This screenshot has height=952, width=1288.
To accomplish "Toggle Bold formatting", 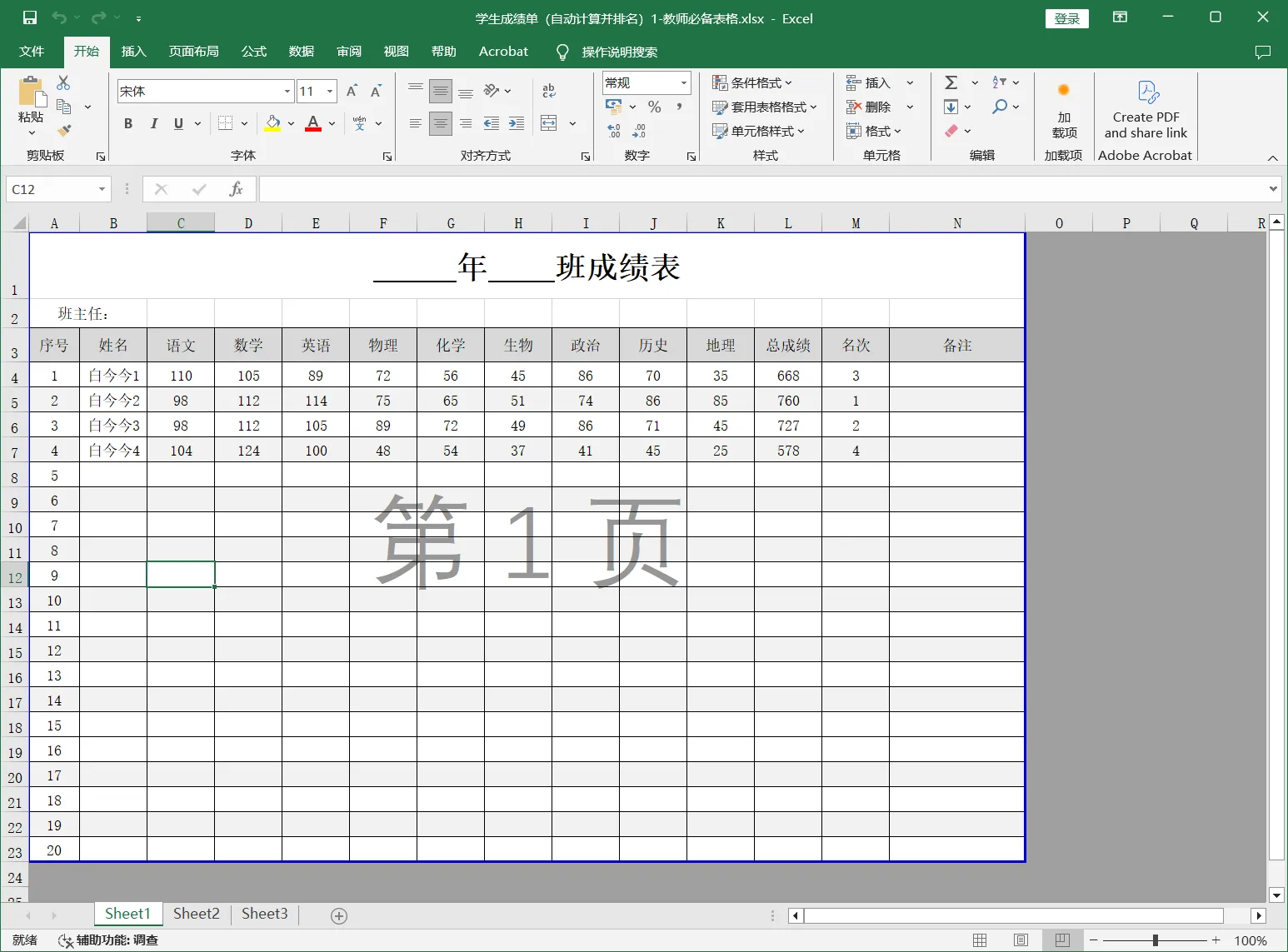I will 128,123.
